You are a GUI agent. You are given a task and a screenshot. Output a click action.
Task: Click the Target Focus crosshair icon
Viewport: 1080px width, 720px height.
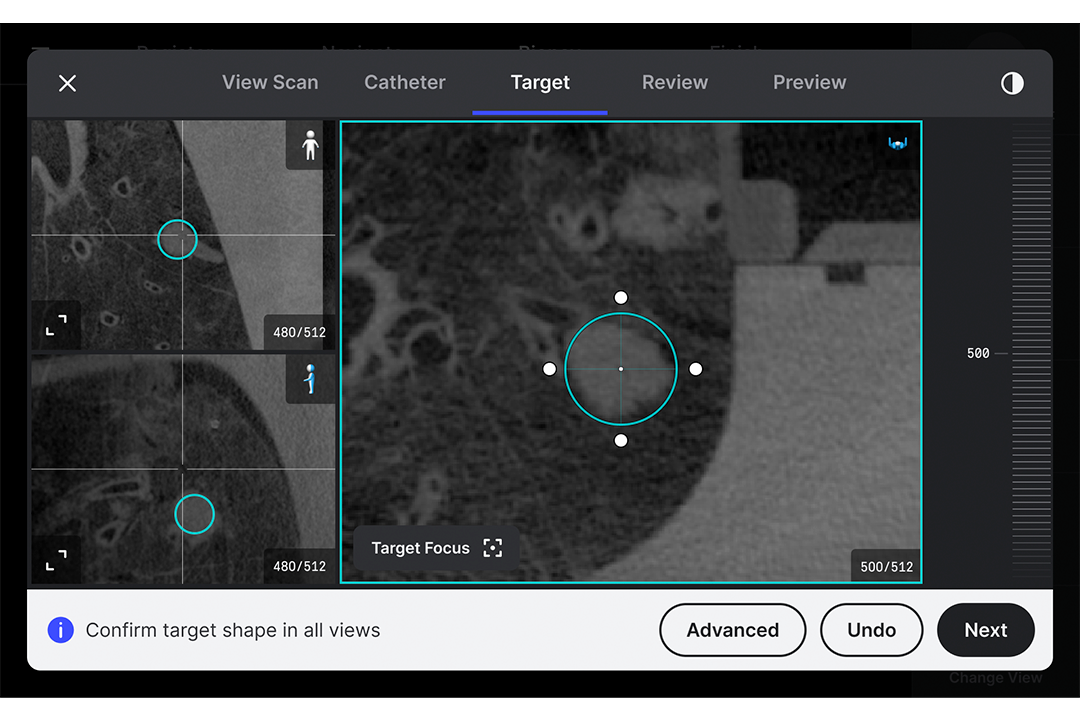491,547
